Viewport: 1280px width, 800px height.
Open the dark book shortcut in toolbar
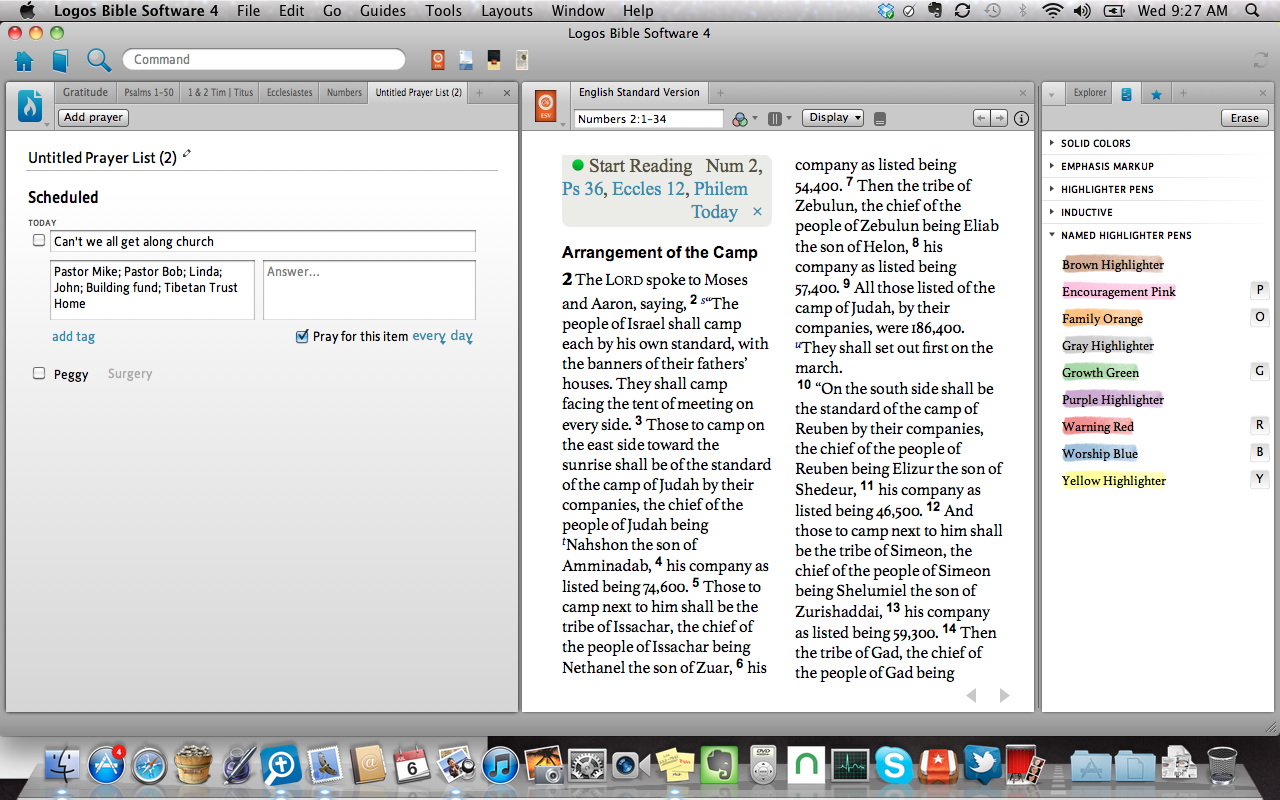point(494,60)
